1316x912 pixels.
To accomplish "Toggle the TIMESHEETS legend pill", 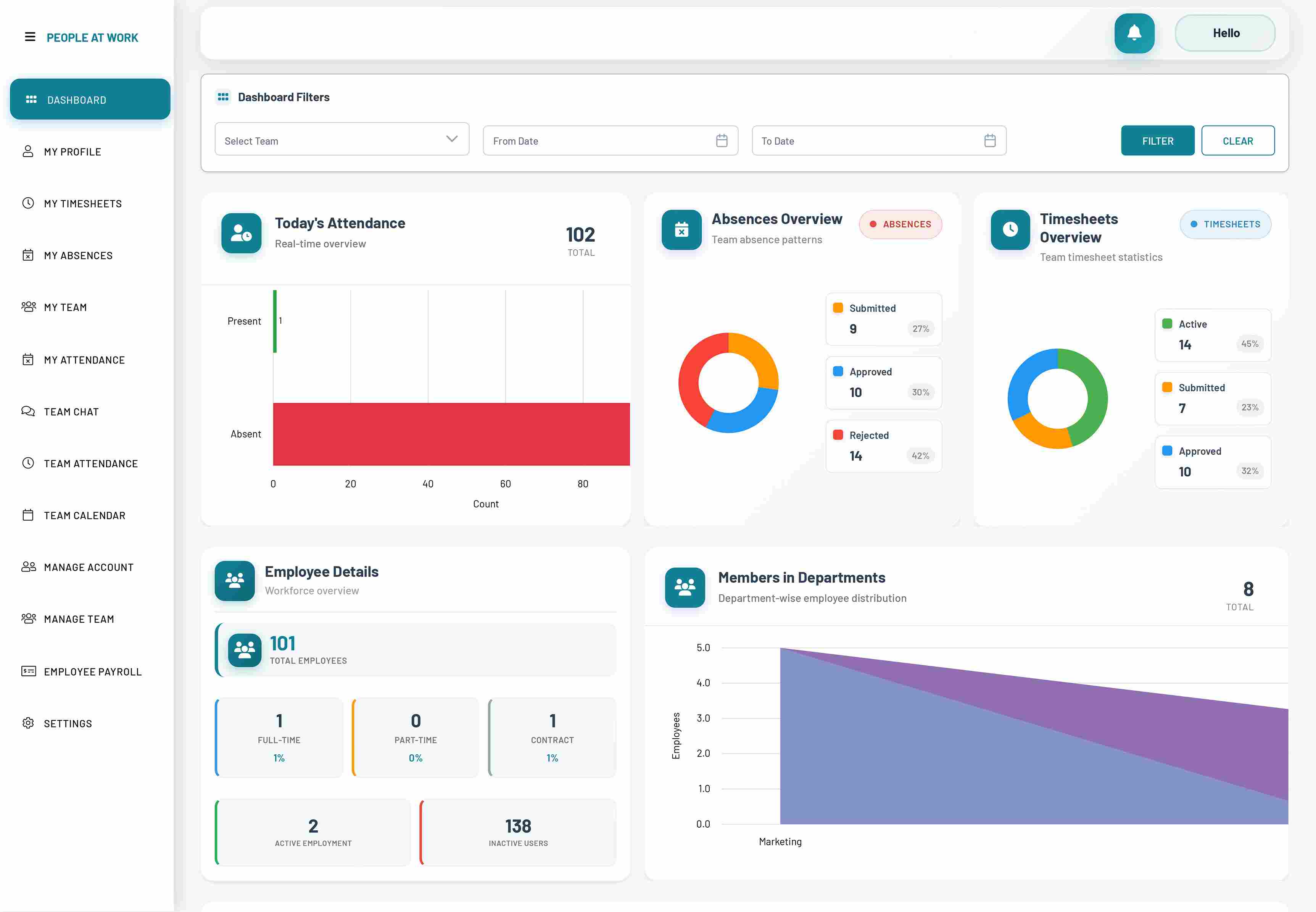I will [1225, 224].
